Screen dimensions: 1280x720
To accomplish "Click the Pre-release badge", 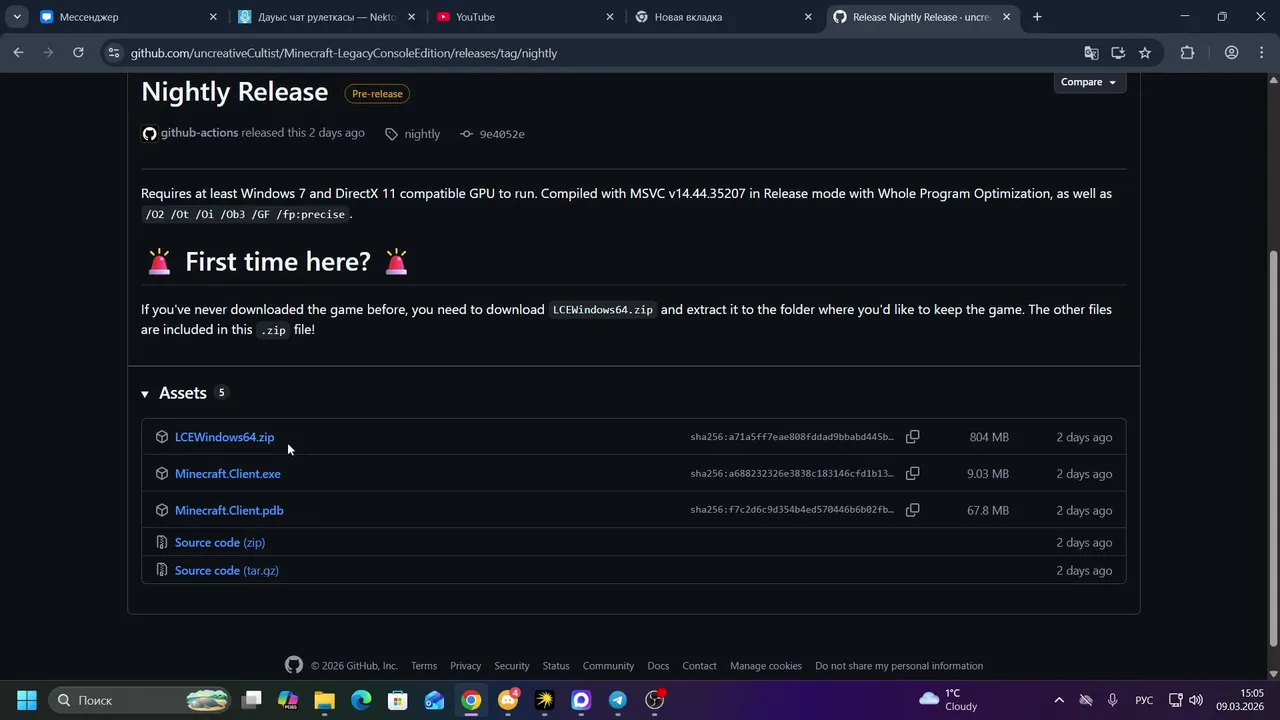I will click(377, 94).
